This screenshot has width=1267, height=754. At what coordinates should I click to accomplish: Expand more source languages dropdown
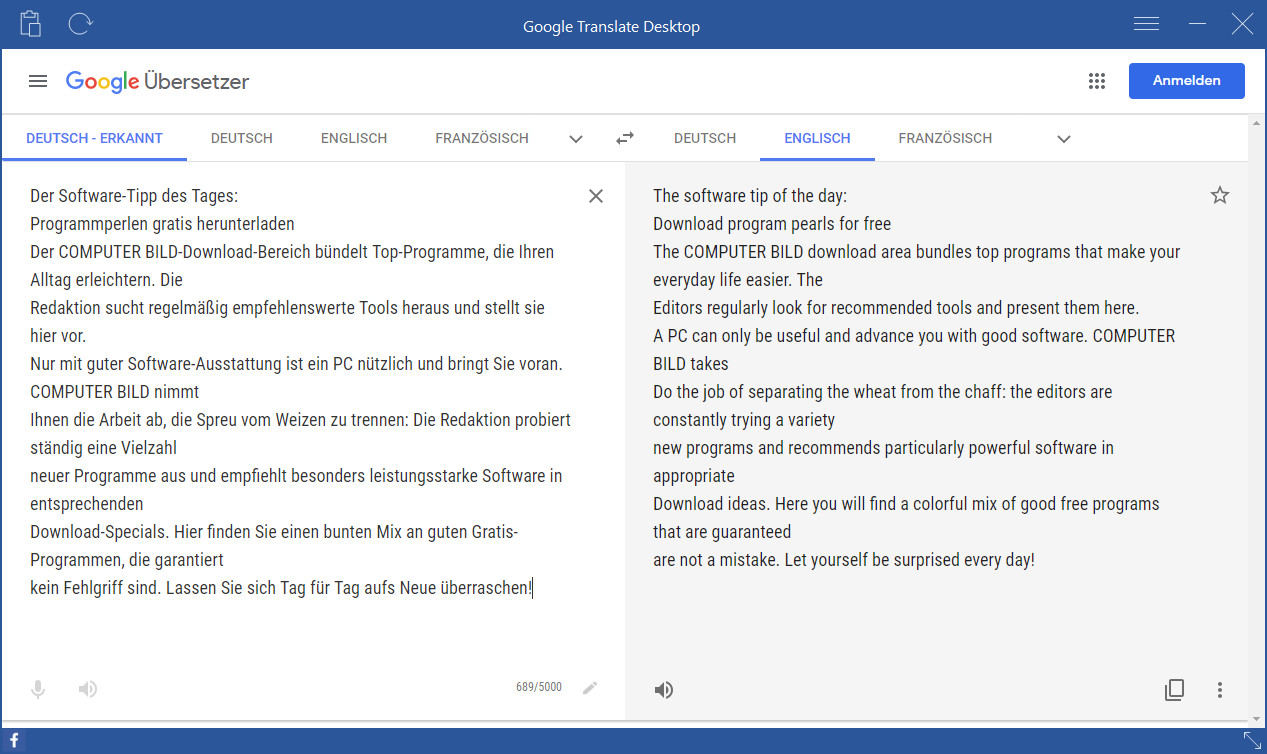click(576, 139)
